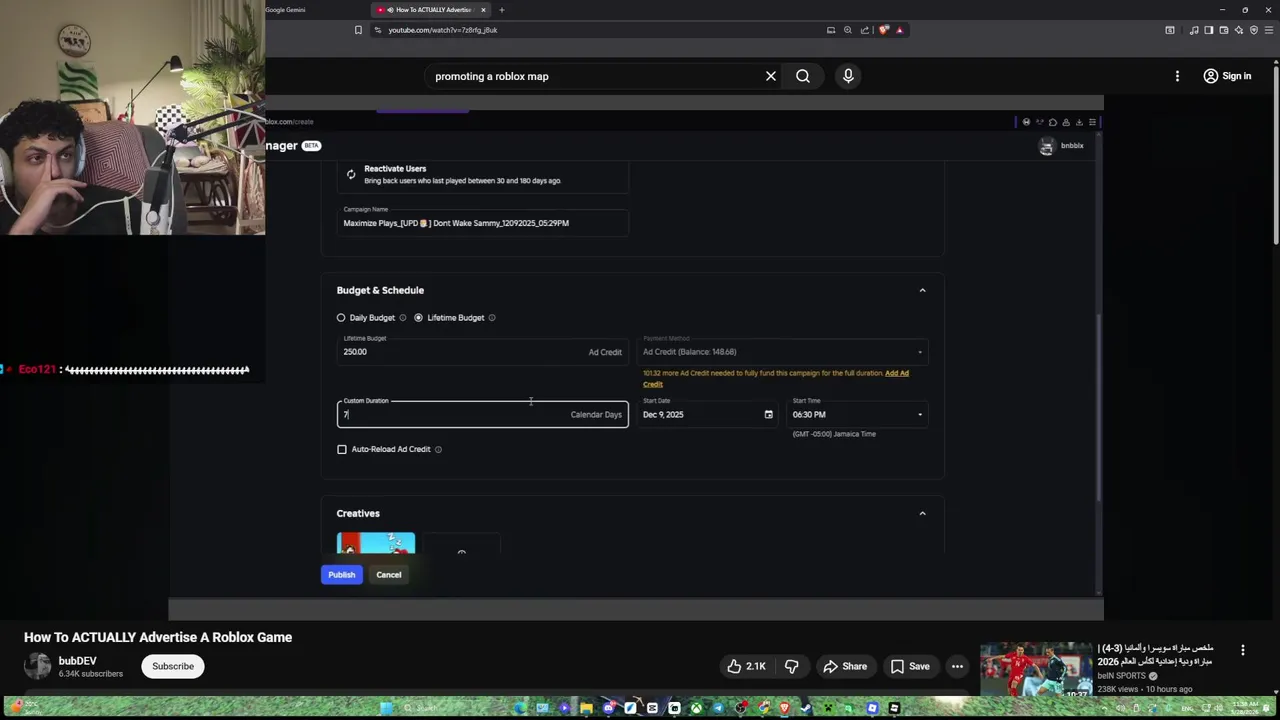Subscribe to bubDEV channel
1280x720 pixels.
pos(173,666)
